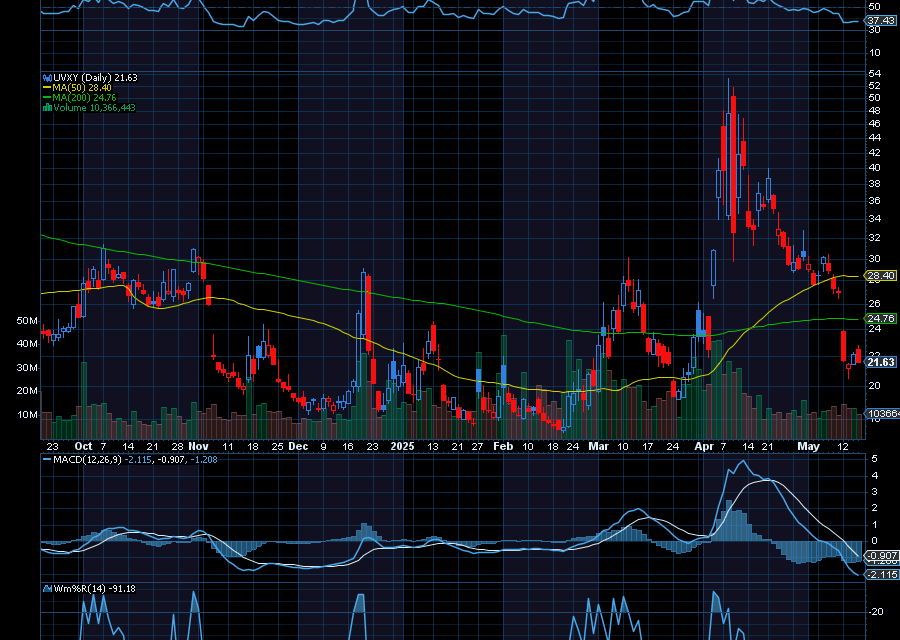900x640 pixels.
Task: Select the UVXY (Daily) legend label
Action: [81, 78]
